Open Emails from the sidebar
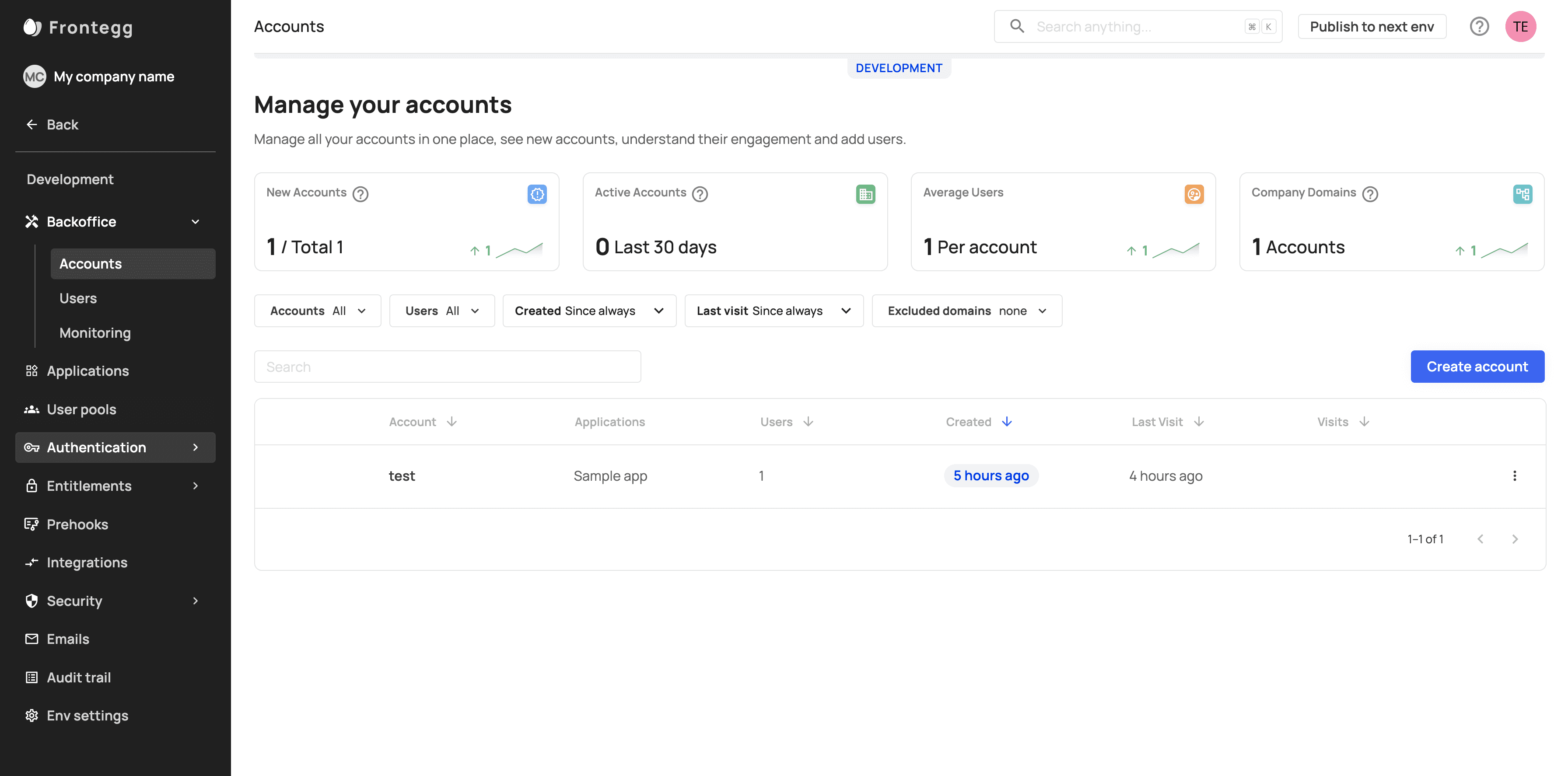The height and width of the screenshot is (776, 1568). [x=68, y=639]
